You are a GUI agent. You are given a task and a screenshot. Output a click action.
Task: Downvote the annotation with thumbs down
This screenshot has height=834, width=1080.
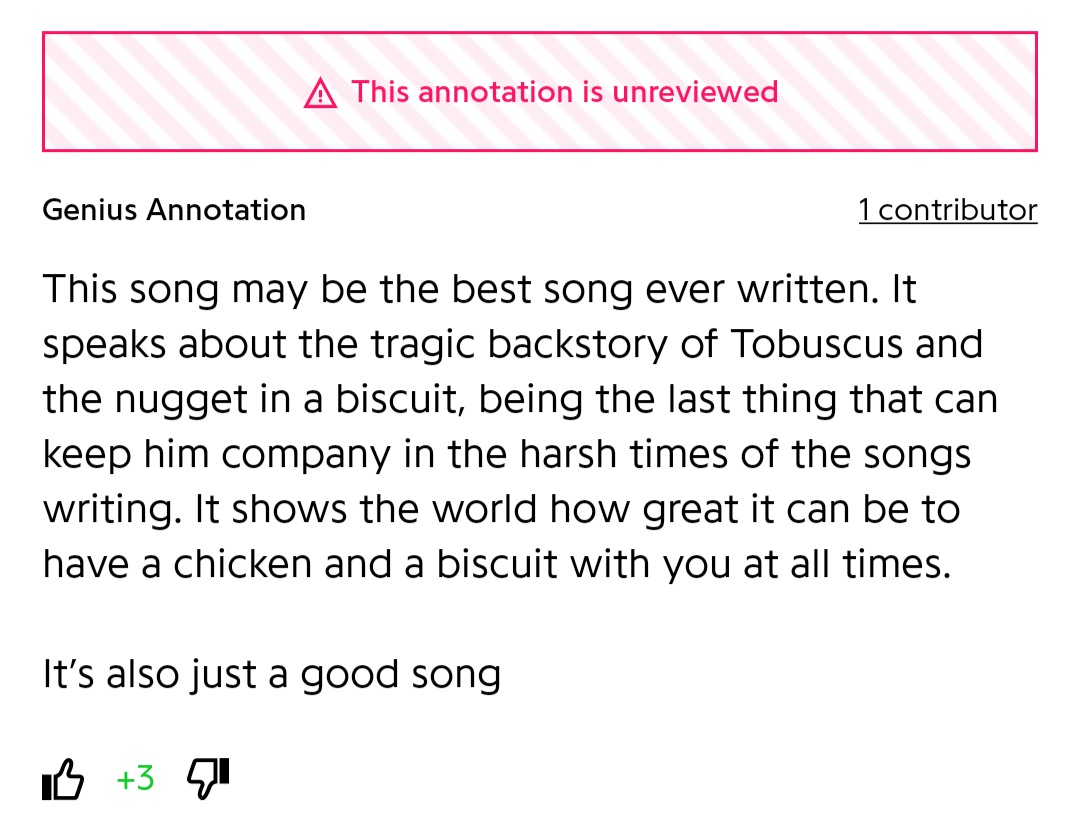click(208, 779)
